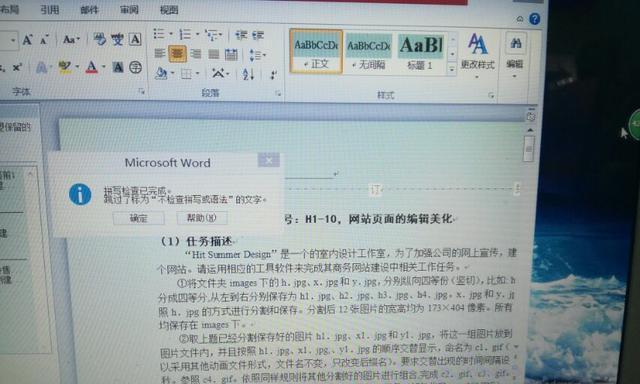Open the Font (字体) dialog launcher
Screen dimensions: 640x384
click(142, 91)
